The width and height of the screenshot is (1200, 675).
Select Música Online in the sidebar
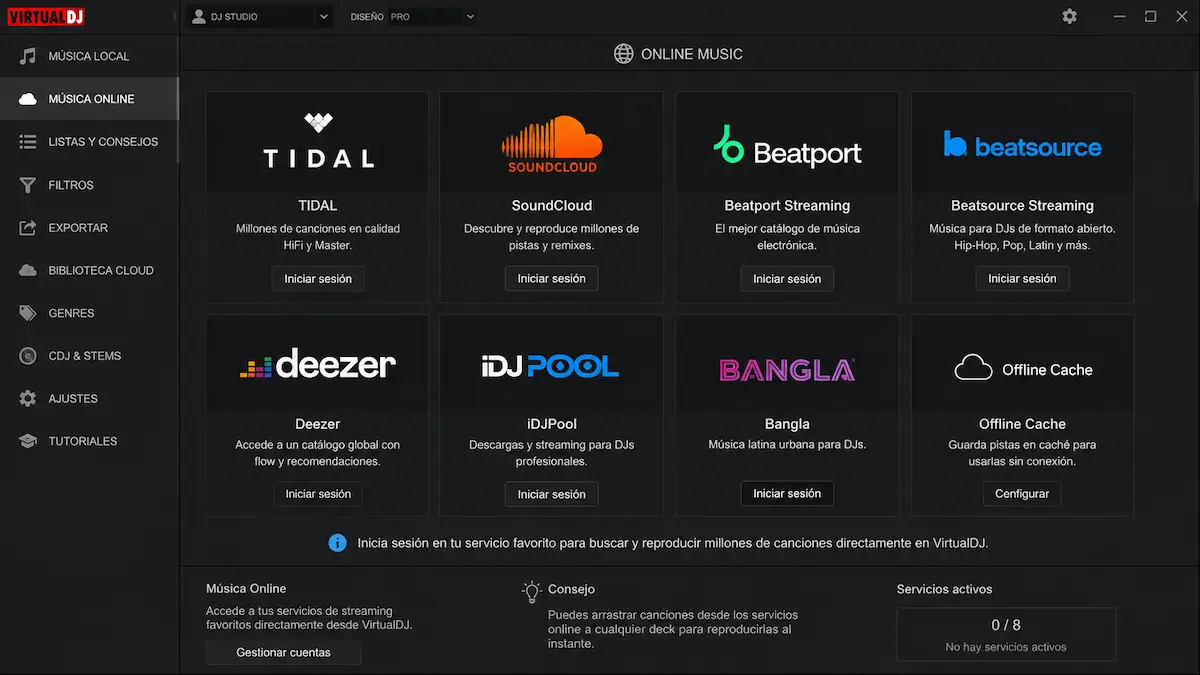point(90,99)
